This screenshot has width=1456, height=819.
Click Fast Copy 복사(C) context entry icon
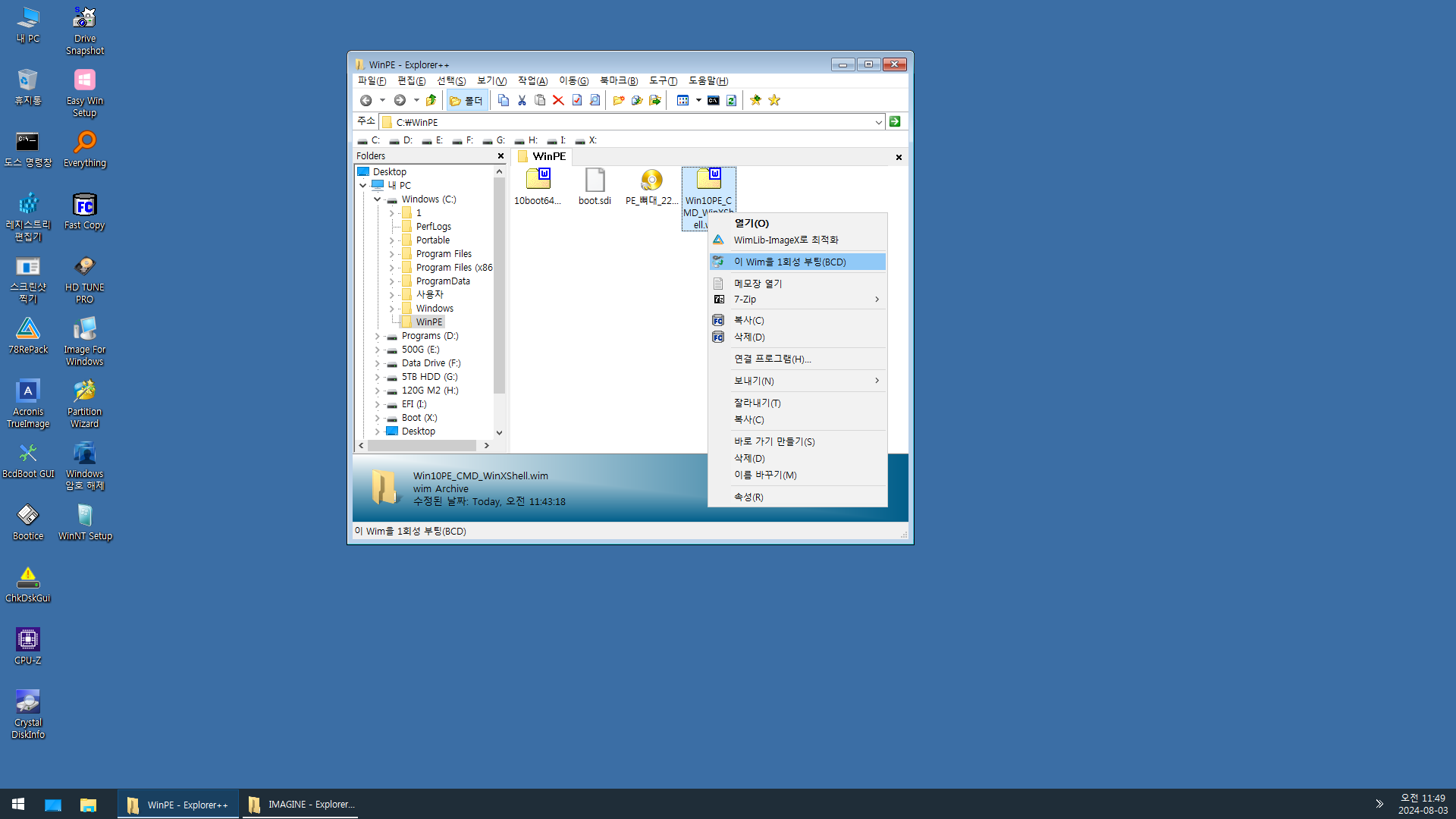click(718, 321)
